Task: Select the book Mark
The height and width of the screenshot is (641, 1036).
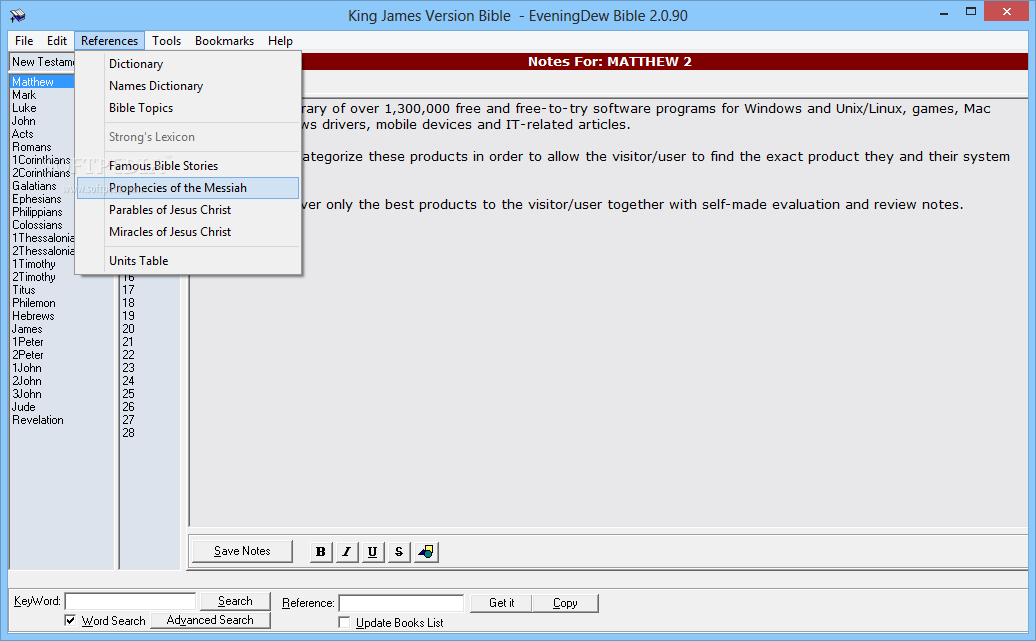Action: coord(24,95)
